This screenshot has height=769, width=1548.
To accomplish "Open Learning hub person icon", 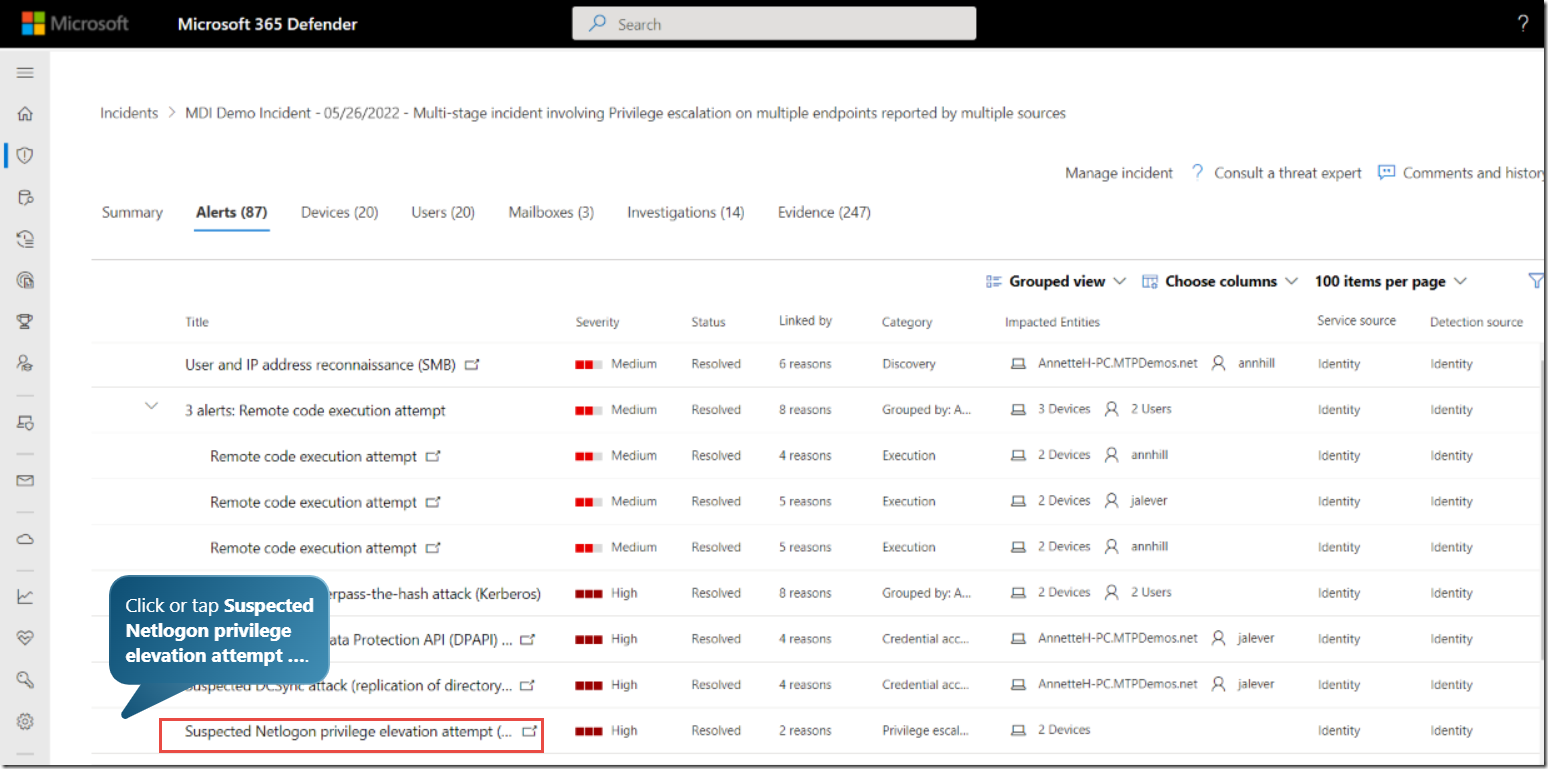I will [x=26, y=363].
